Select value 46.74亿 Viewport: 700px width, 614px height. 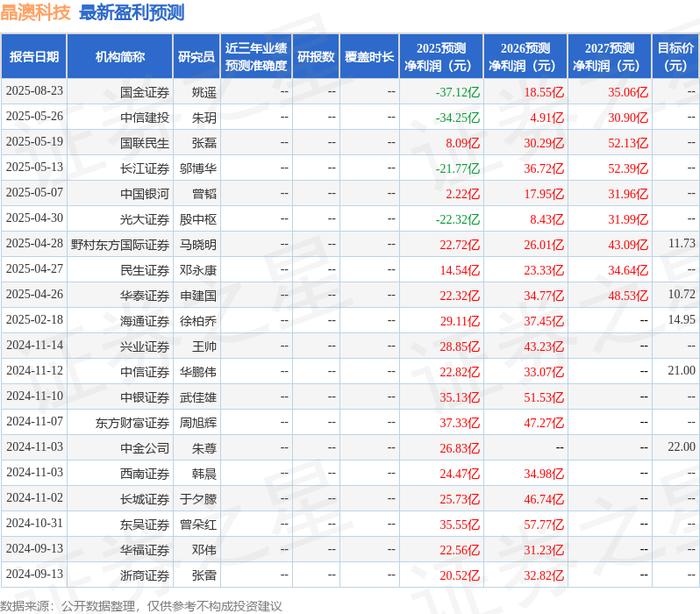point(544,500)
